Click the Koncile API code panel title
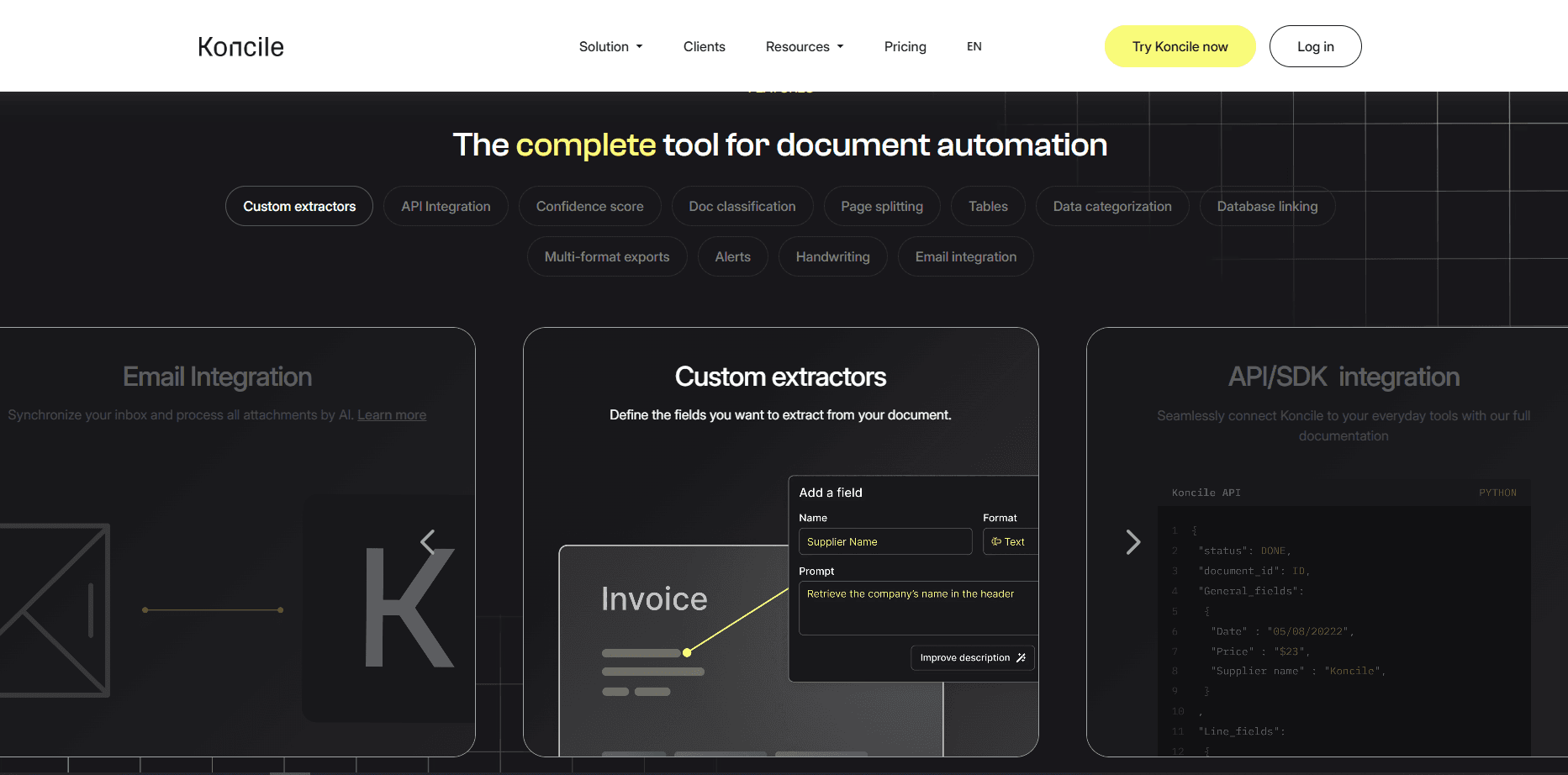Screen dimensions: 1568x775 [1206, 493]
